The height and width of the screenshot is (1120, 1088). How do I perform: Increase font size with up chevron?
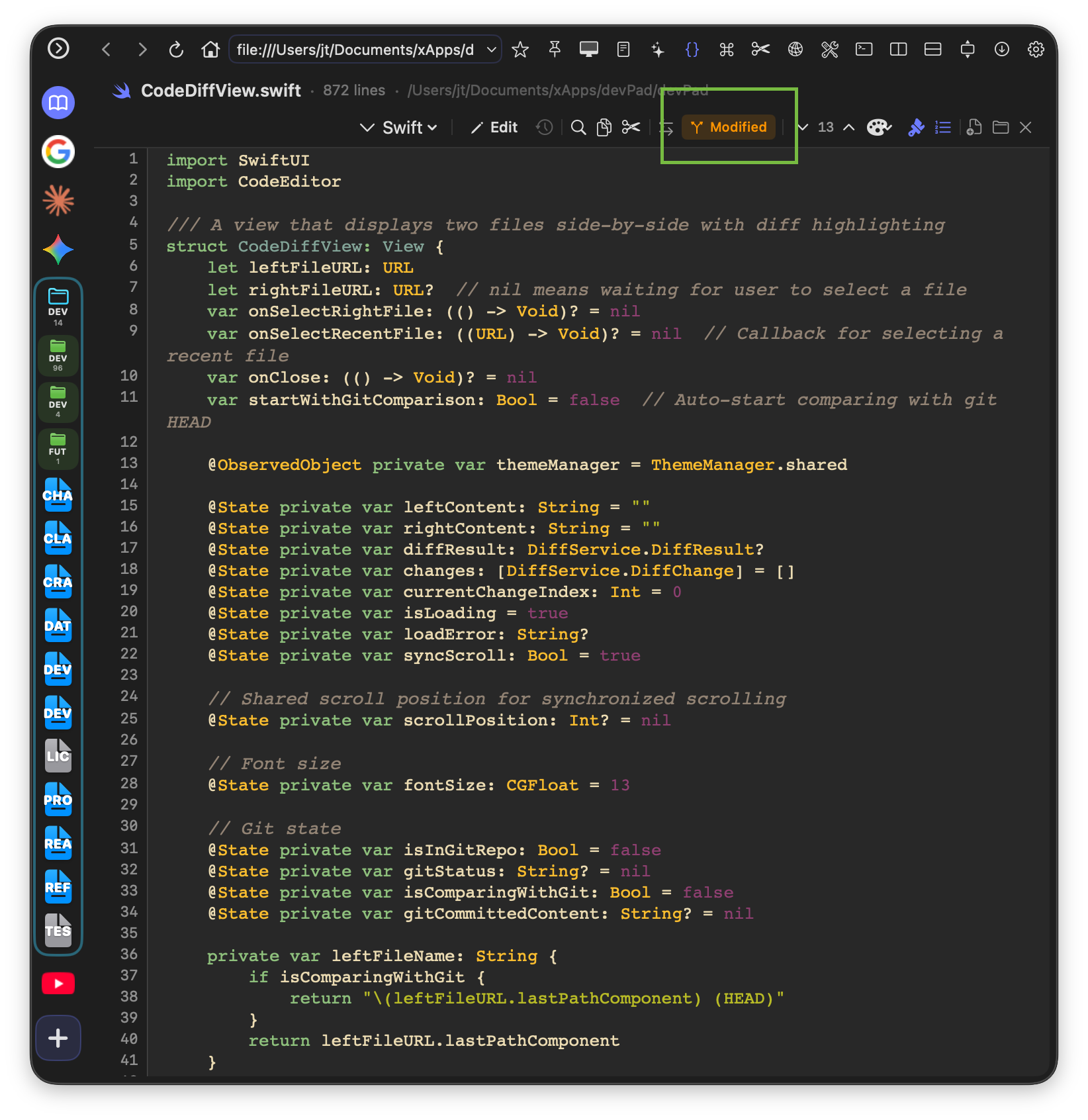click(848, 127)
